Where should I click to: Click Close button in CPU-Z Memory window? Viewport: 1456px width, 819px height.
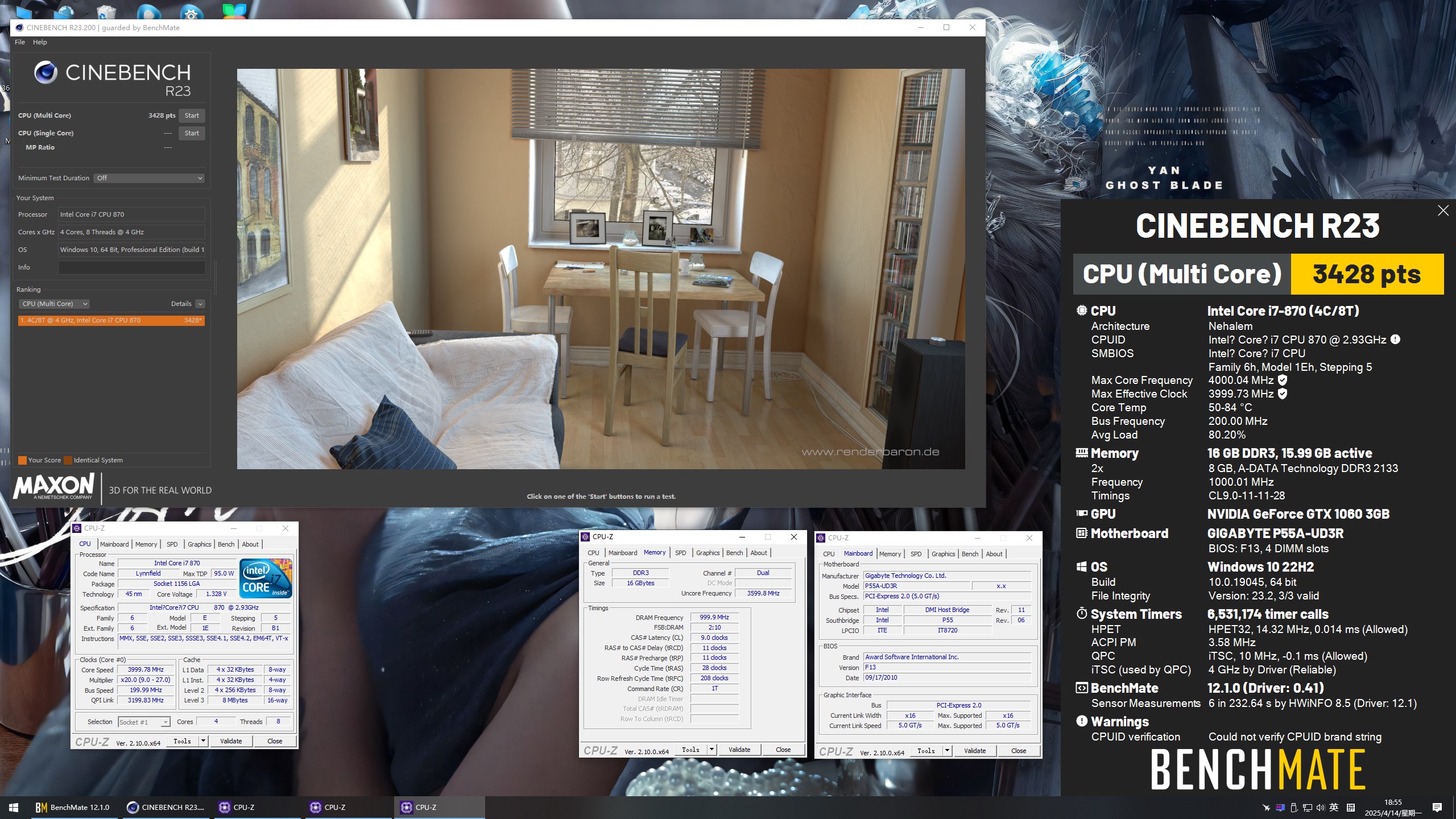tap(783, 750)
